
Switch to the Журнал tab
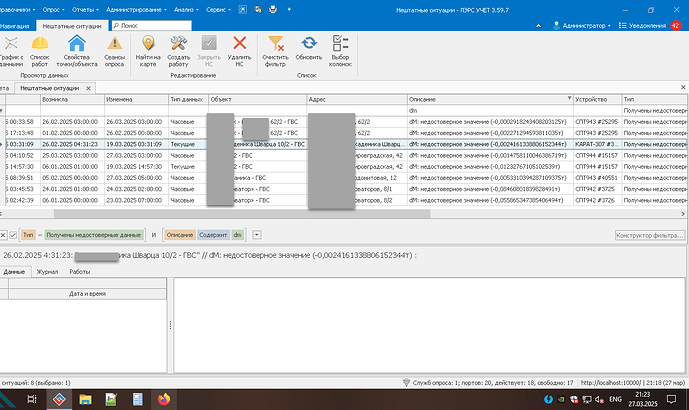tap(47, 272)
